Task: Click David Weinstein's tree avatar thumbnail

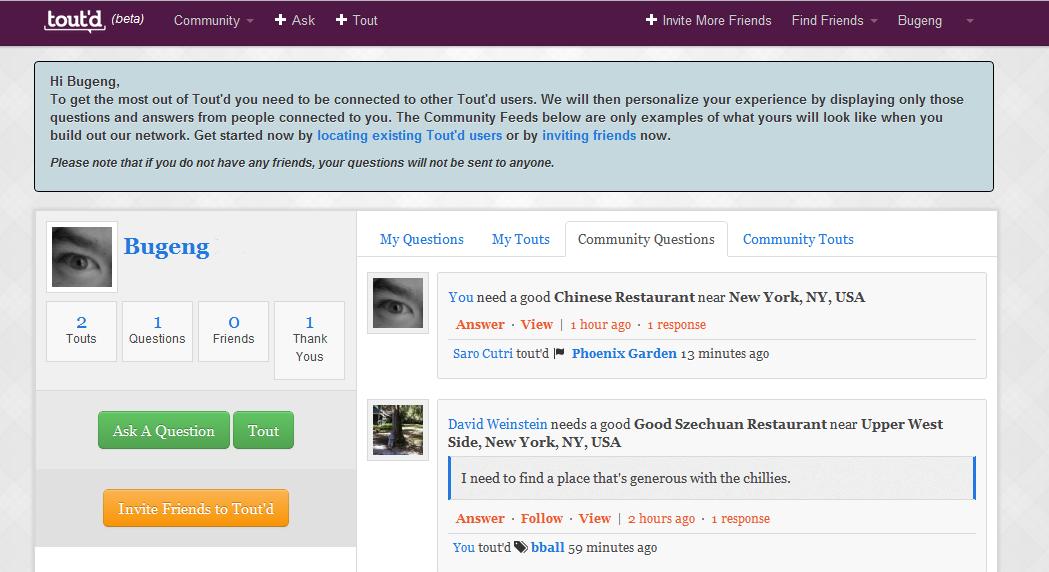Action: click(398, 430)
